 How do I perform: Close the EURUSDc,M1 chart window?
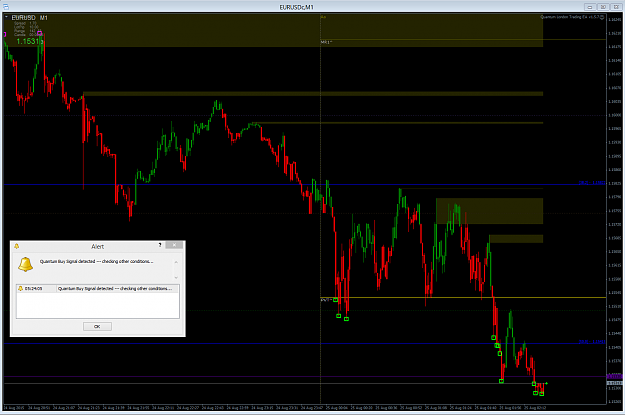coord(617,7)
